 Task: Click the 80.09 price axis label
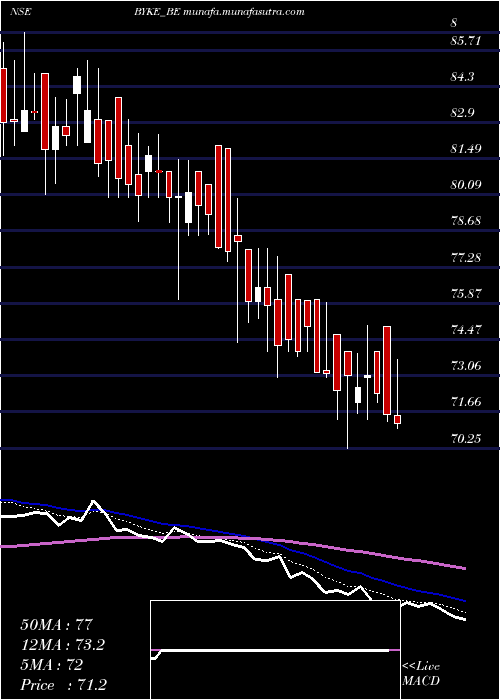click(466, 184)
